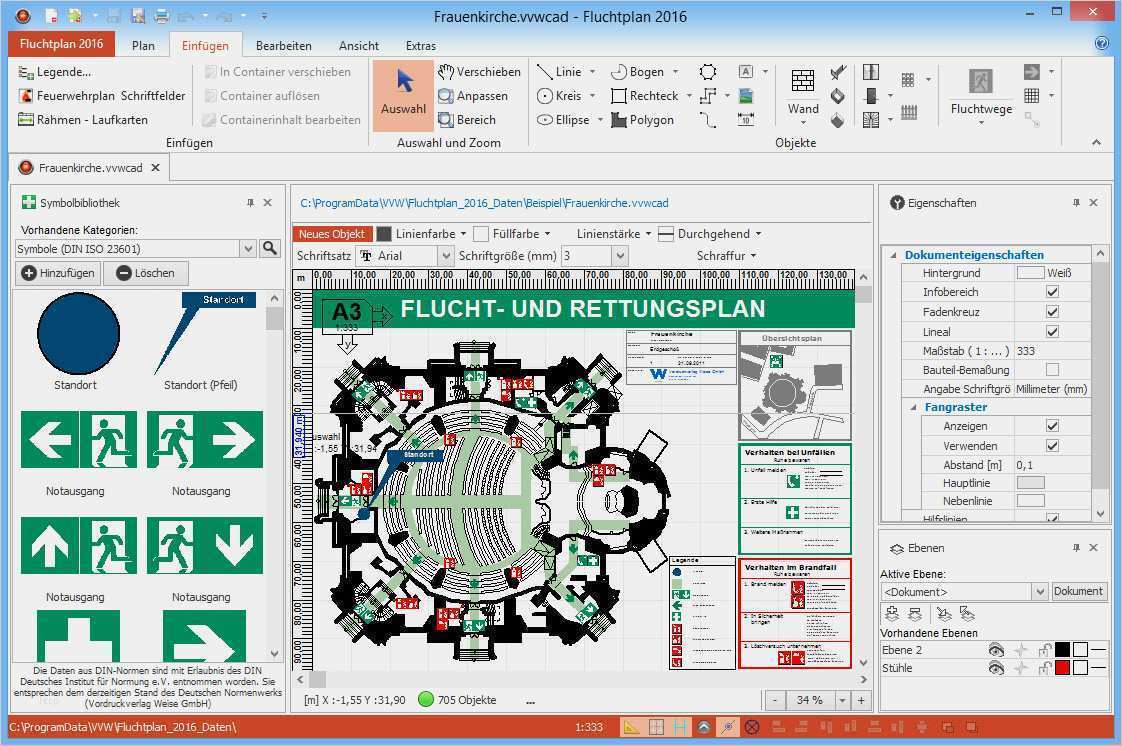The height and width of the screenshot is (746, 1122).
Task: Select the Bogen arc tool
Action: tap(638, 72)
